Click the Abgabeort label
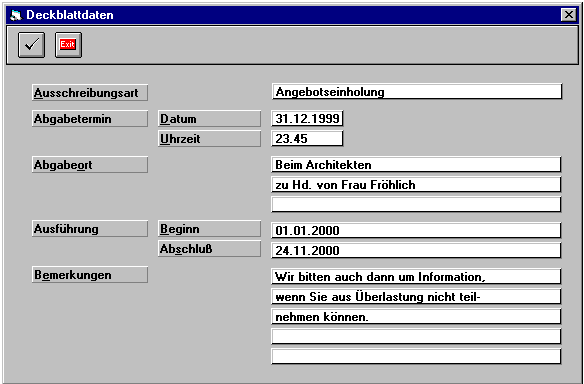The image size is (584, 384). point(90,165)
